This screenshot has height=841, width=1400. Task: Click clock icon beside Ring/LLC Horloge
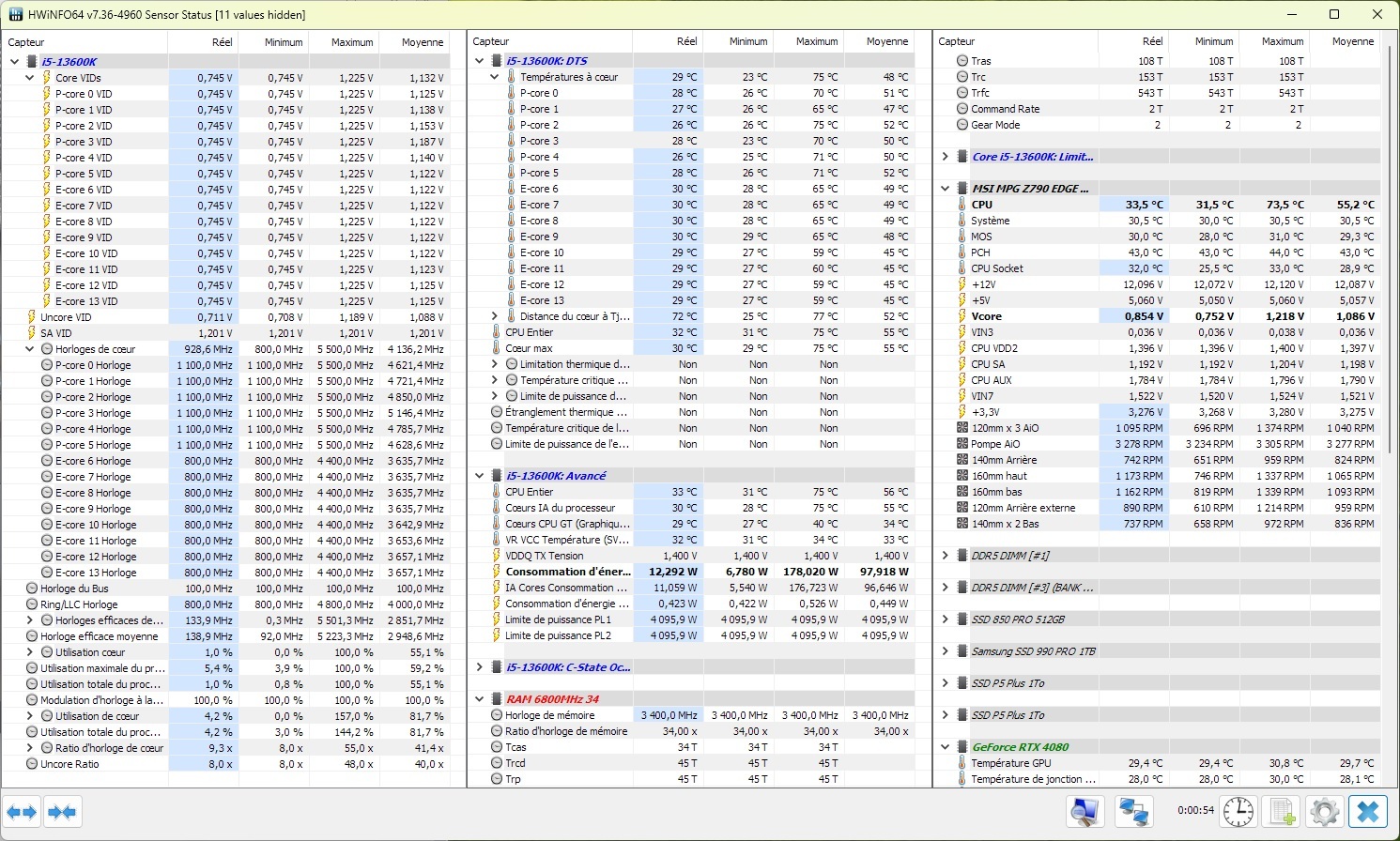32,604
